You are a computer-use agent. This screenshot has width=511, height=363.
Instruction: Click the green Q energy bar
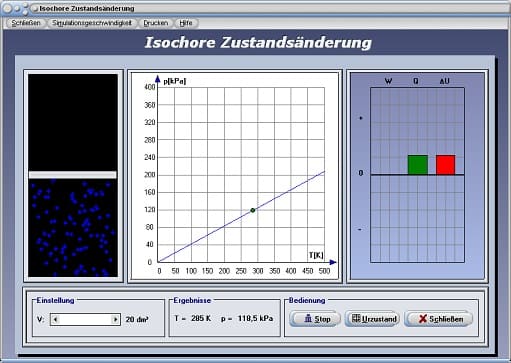pyautogui.click(x=418, y=165)
